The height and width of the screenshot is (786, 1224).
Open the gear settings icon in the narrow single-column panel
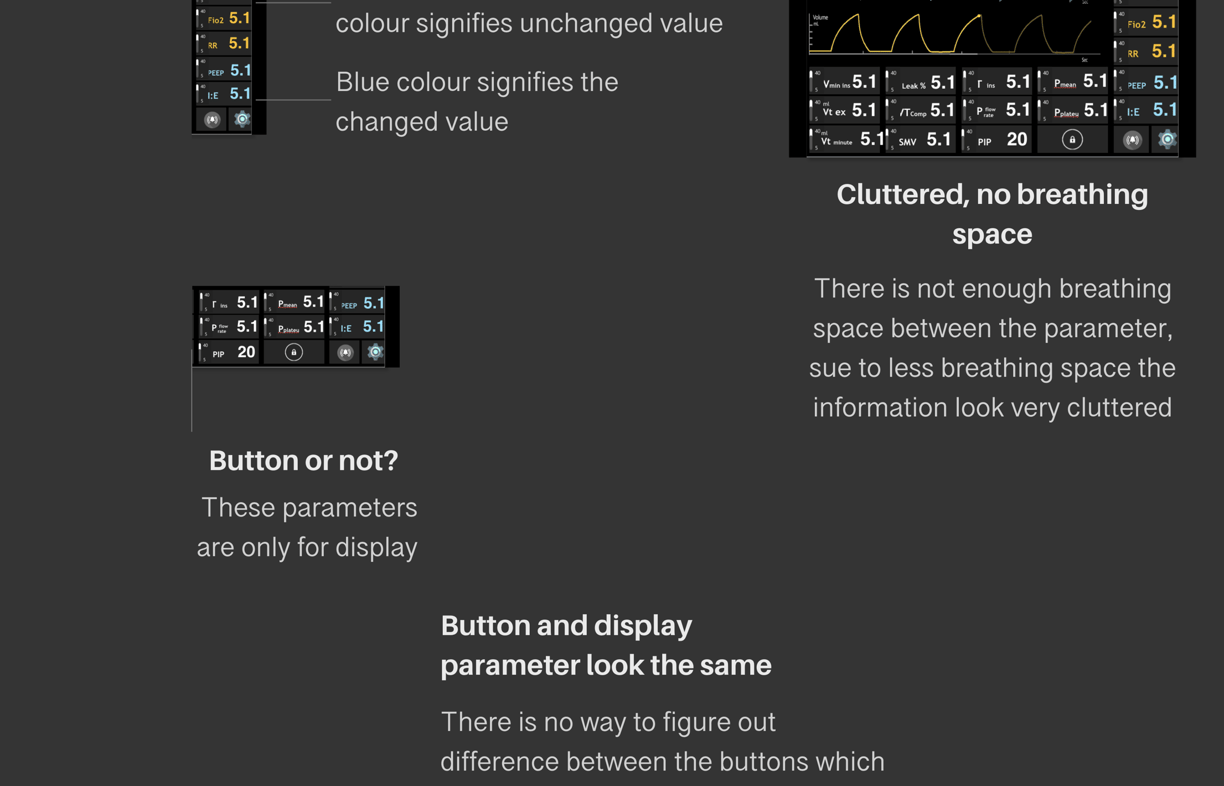point(242,119)
